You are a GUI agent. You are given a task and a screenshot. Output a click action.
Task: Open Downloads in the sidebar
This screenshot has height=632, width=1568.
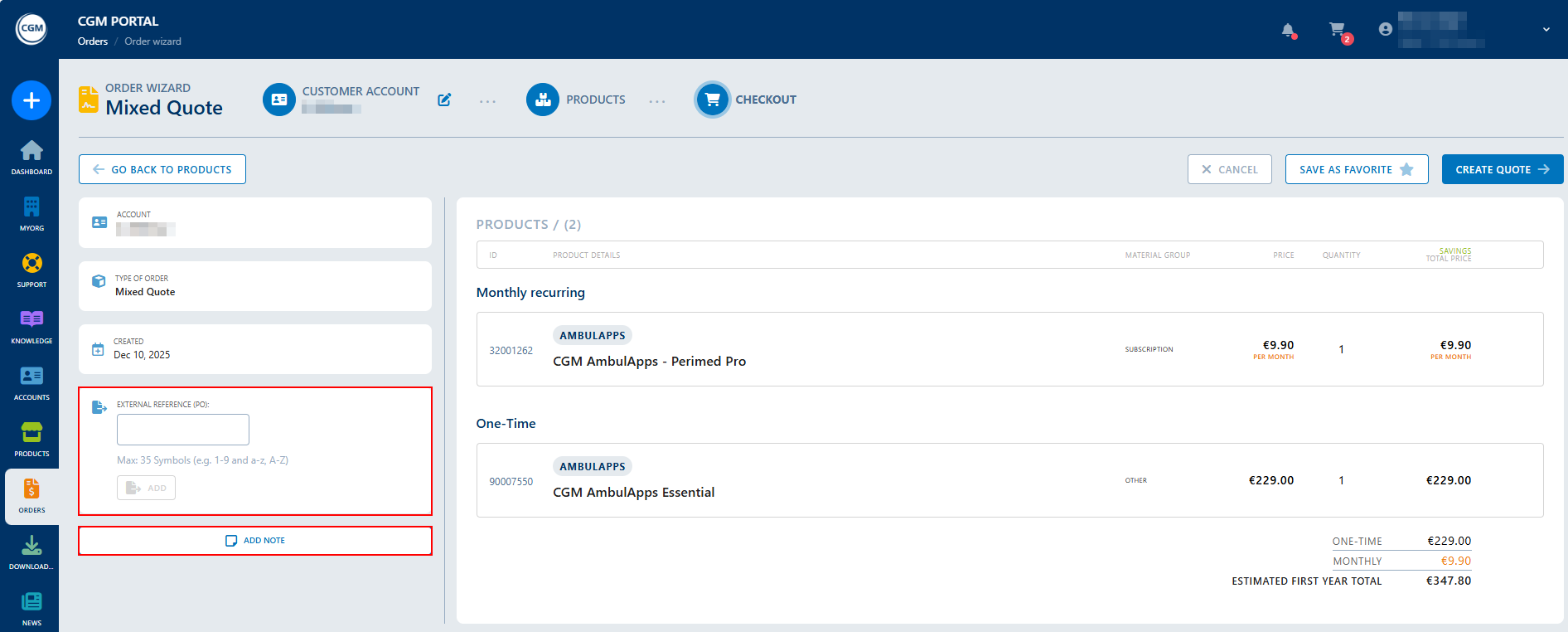(31, 552)
